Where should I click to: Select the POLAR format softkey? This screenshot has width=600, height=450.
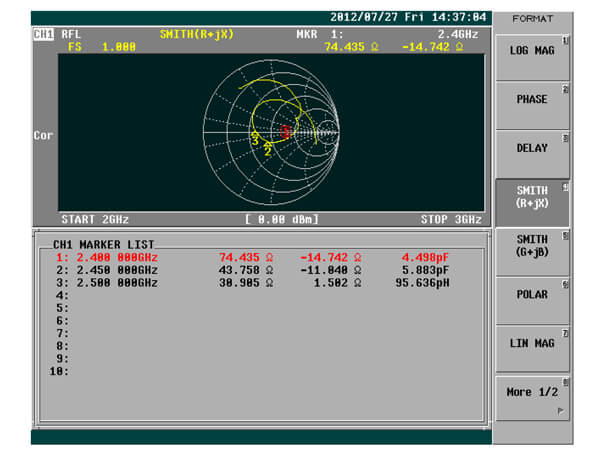(x=532, y=301)
